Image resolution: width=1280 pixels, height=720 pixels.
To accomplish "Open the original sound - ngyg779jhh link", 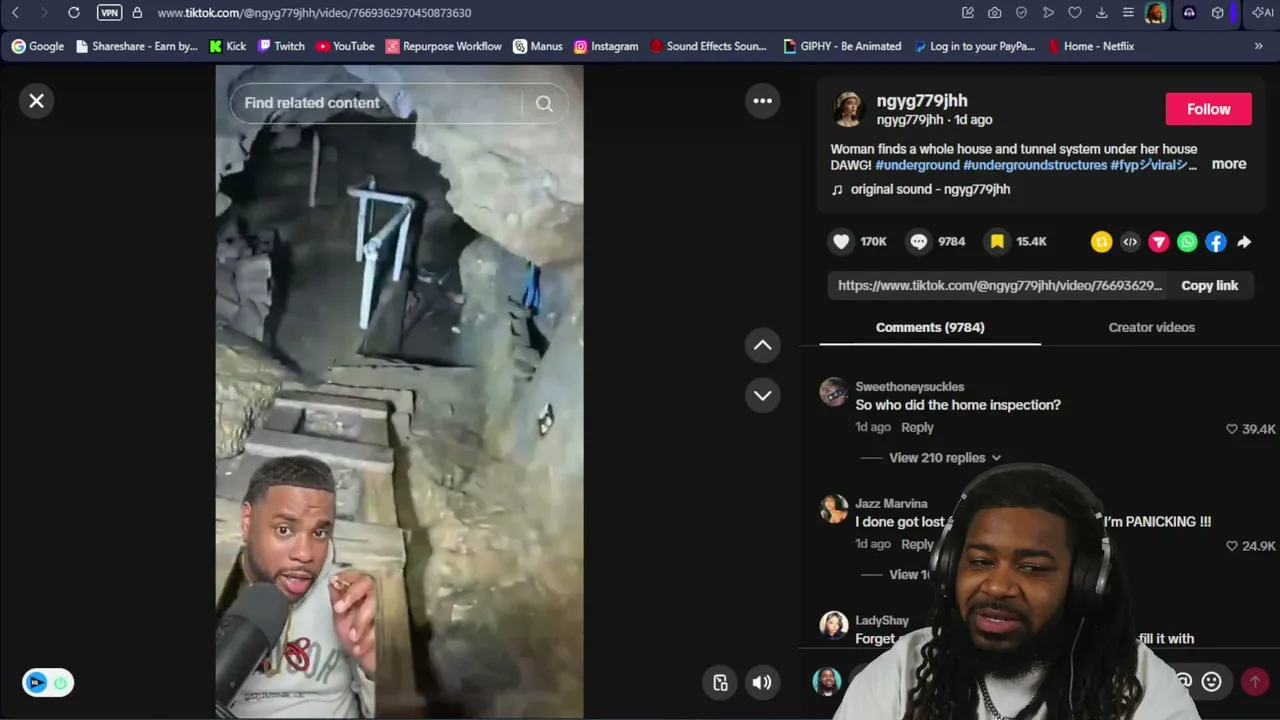I will tap(930, 189).
